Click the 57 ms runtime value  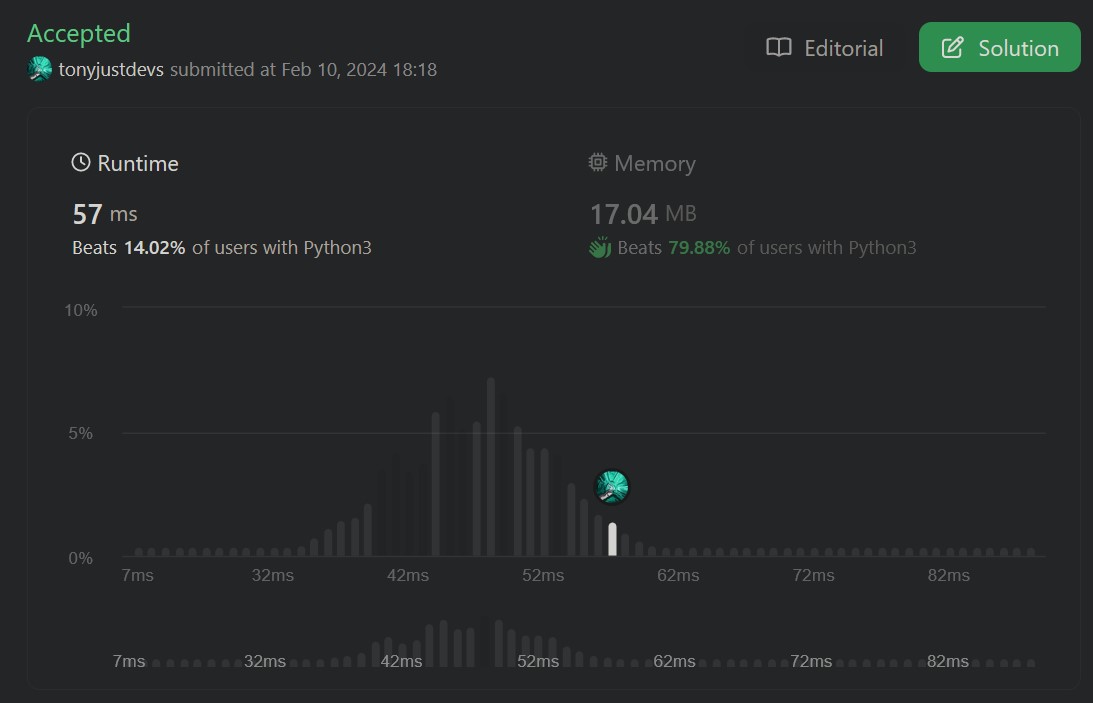pos(105,214)
